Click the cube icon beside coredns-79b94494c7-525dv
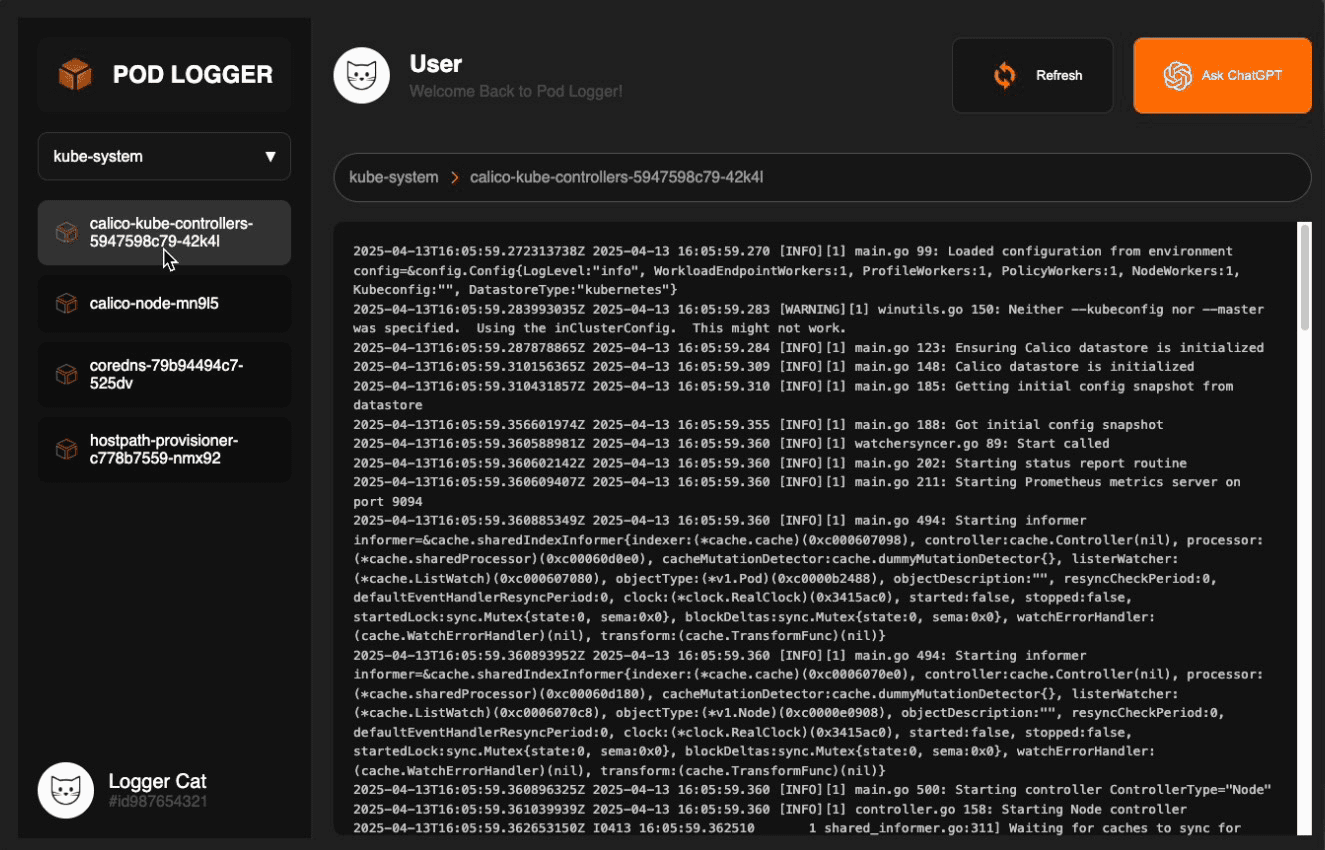The height and width of the screenshot is (850, 1325). pos(66,374)
